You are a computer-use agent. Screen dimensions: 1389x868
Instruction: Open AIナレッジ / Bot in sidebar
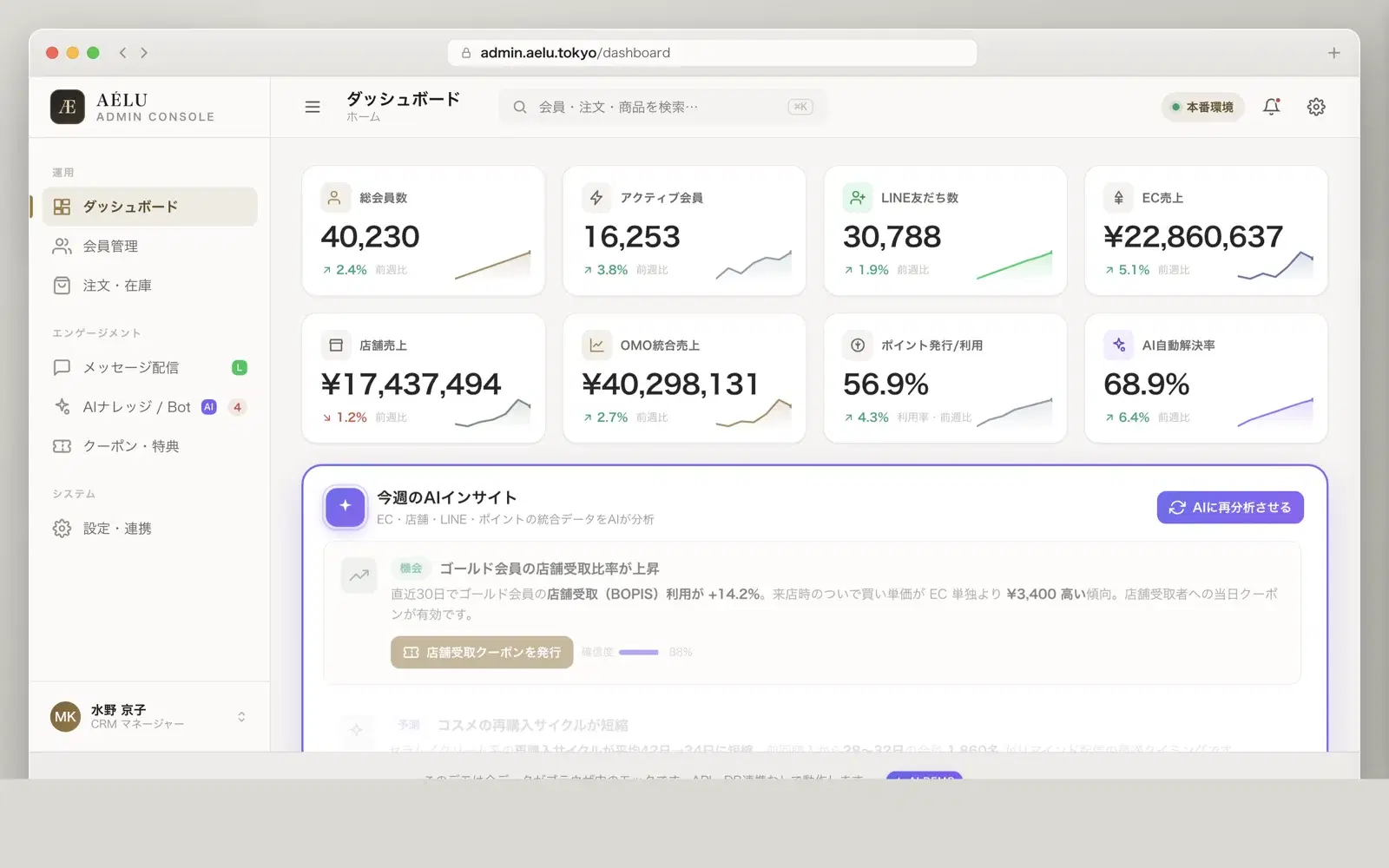click(x=149, y=407)
